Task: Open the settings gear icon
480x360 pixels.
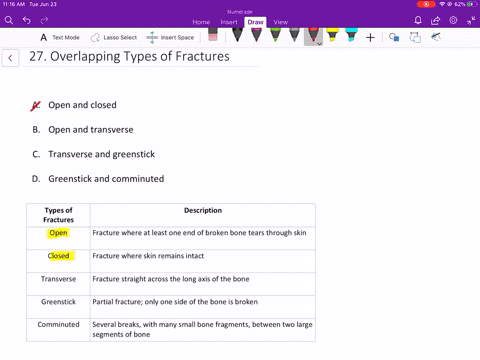Action: point(453,20)
